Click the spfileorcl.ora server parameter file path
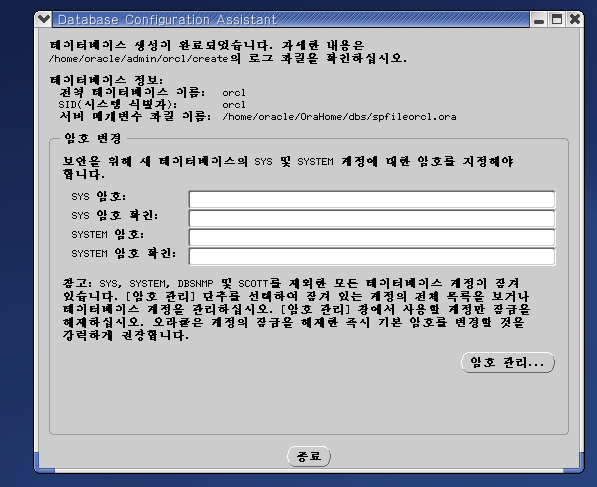Screen dimensions: 597x487 click(x=339, y=117)
